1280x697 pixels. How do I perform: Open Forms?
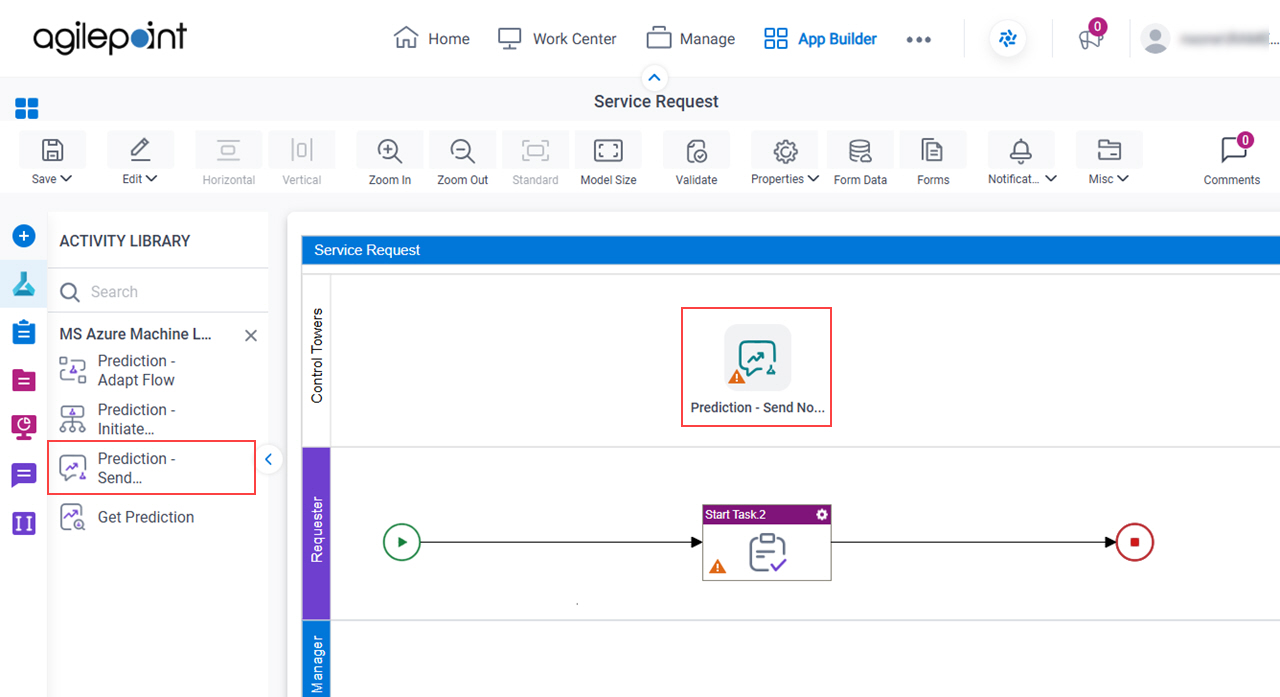coord(933,160)
